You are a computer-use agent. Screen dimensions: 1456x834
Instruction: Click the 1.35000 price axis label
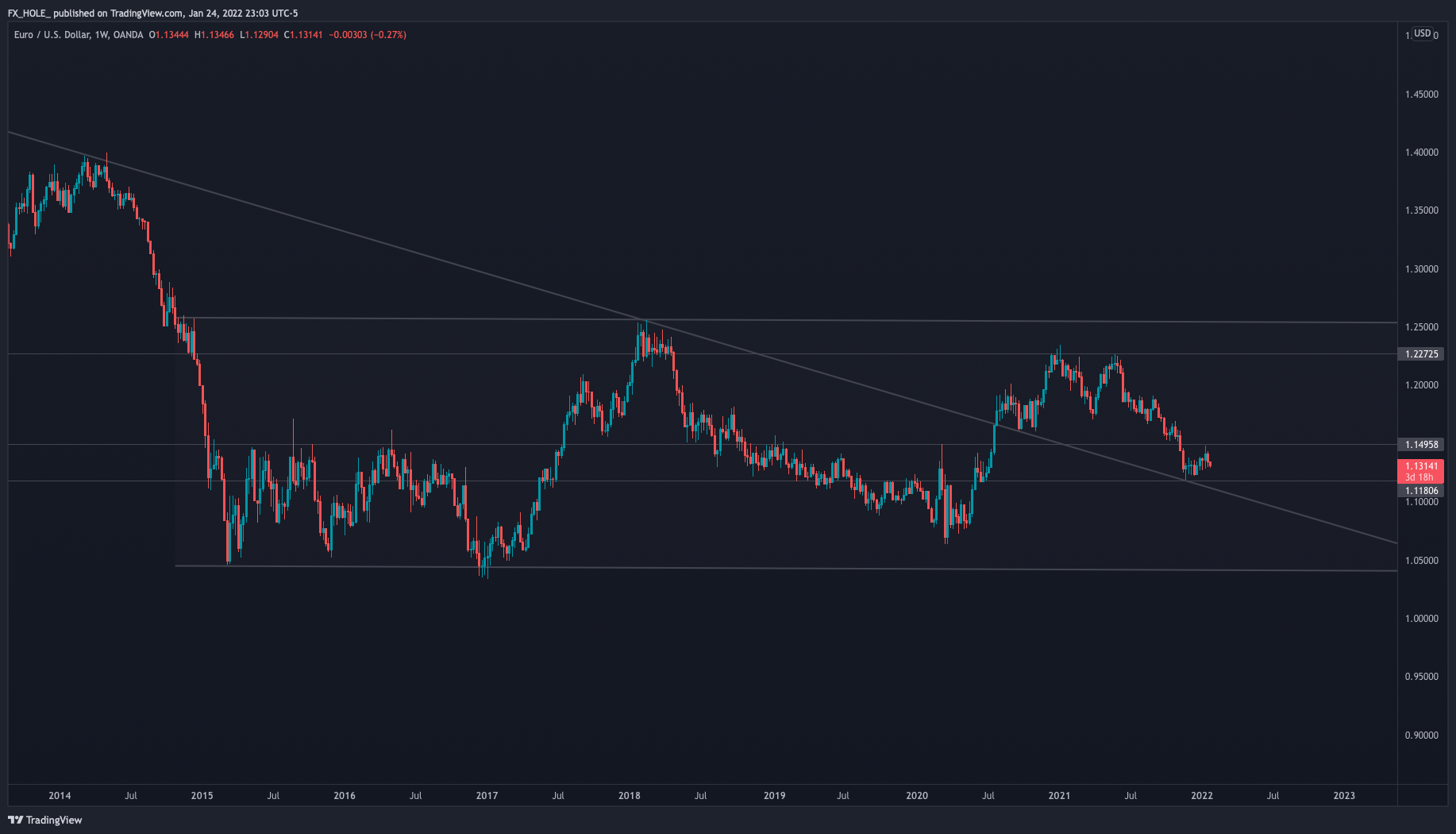(x=1422, y=210)
